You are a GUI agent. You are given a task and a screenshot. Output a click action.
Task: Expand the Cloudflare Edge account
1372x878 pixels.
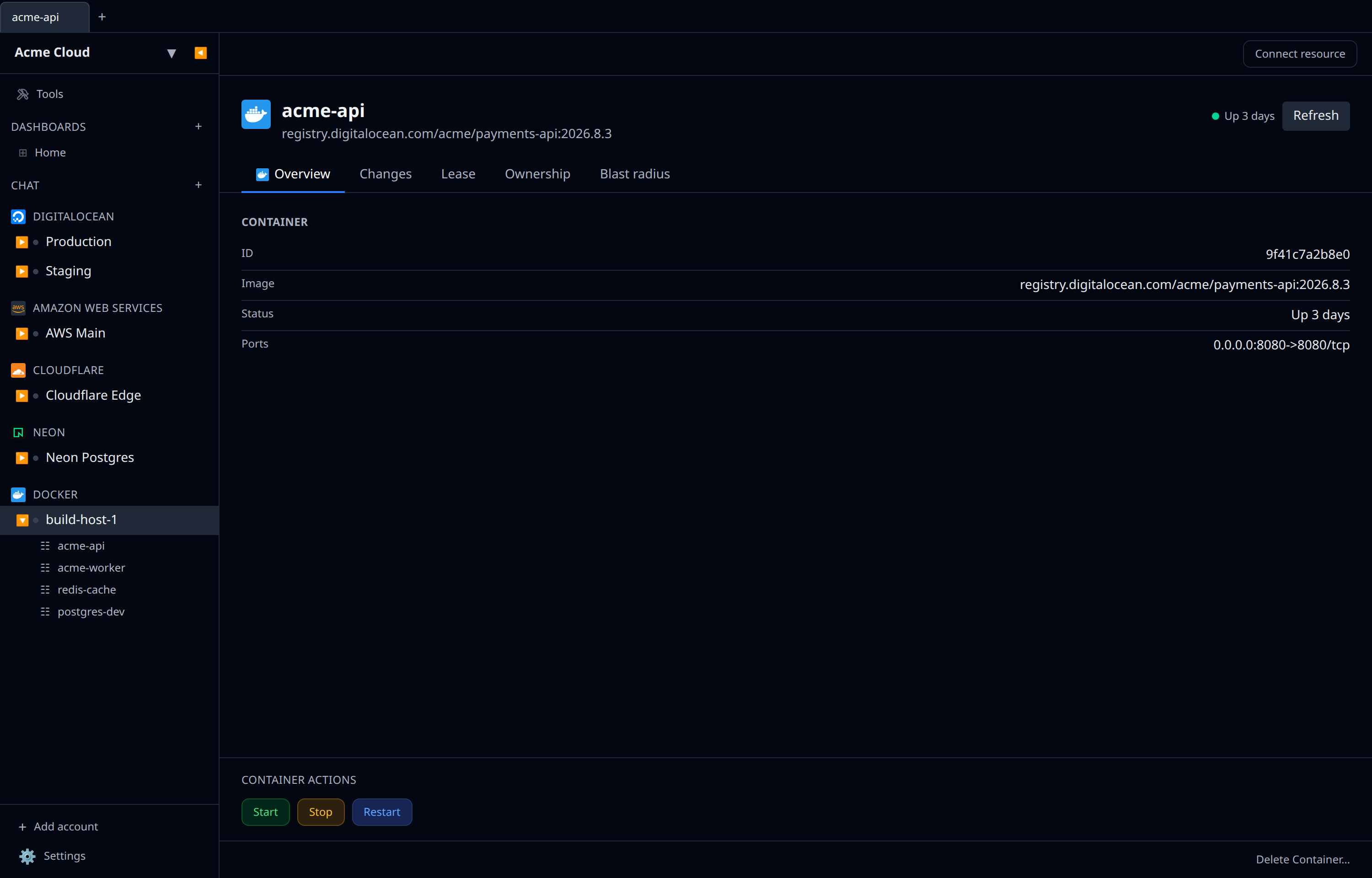[x=21, y=396]
